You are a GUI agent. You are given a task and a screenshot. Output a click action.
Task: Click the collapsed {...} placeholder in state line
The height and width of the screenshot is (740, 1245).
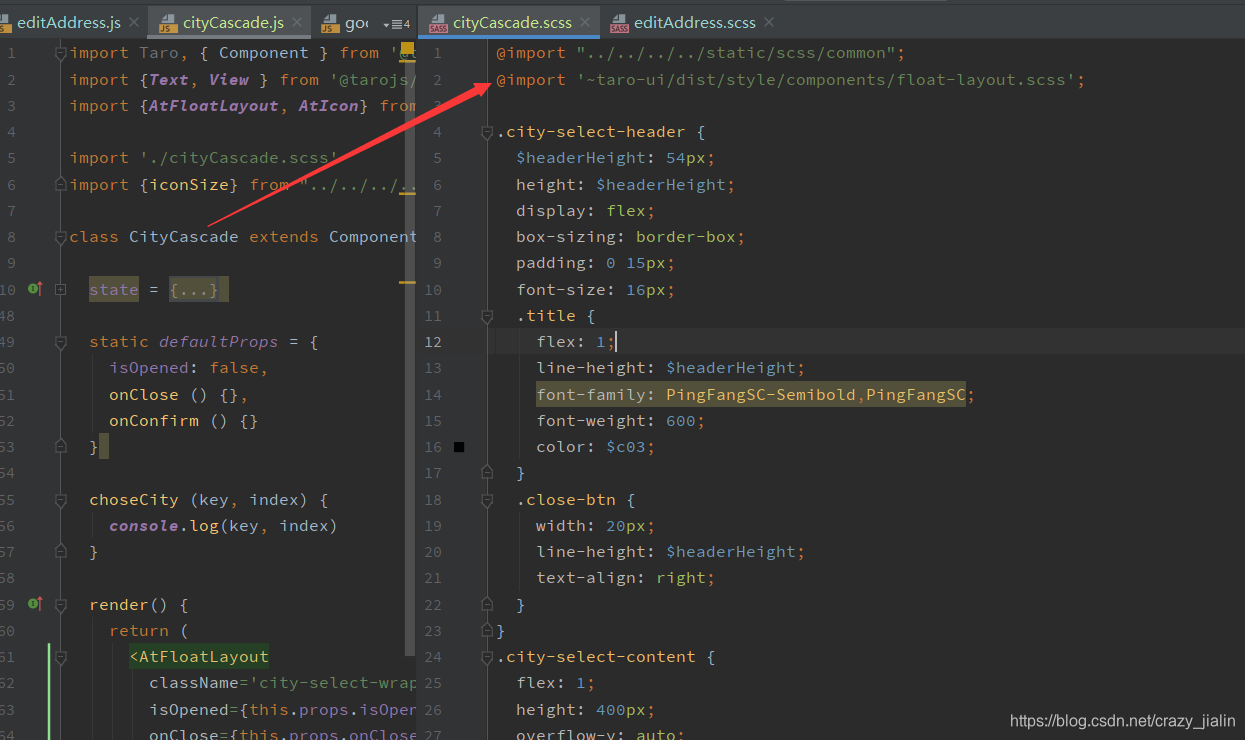[x=196, y=289]
